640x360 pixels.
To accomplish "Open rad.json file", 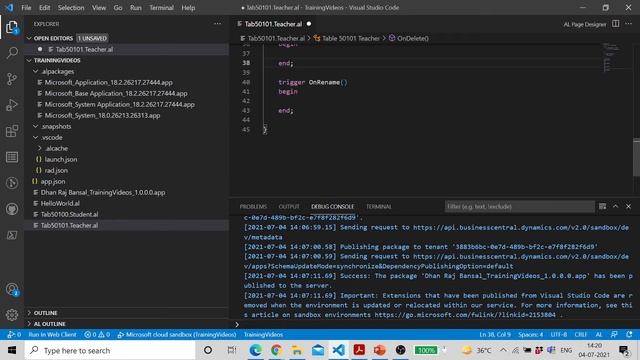I will point(56,171).
